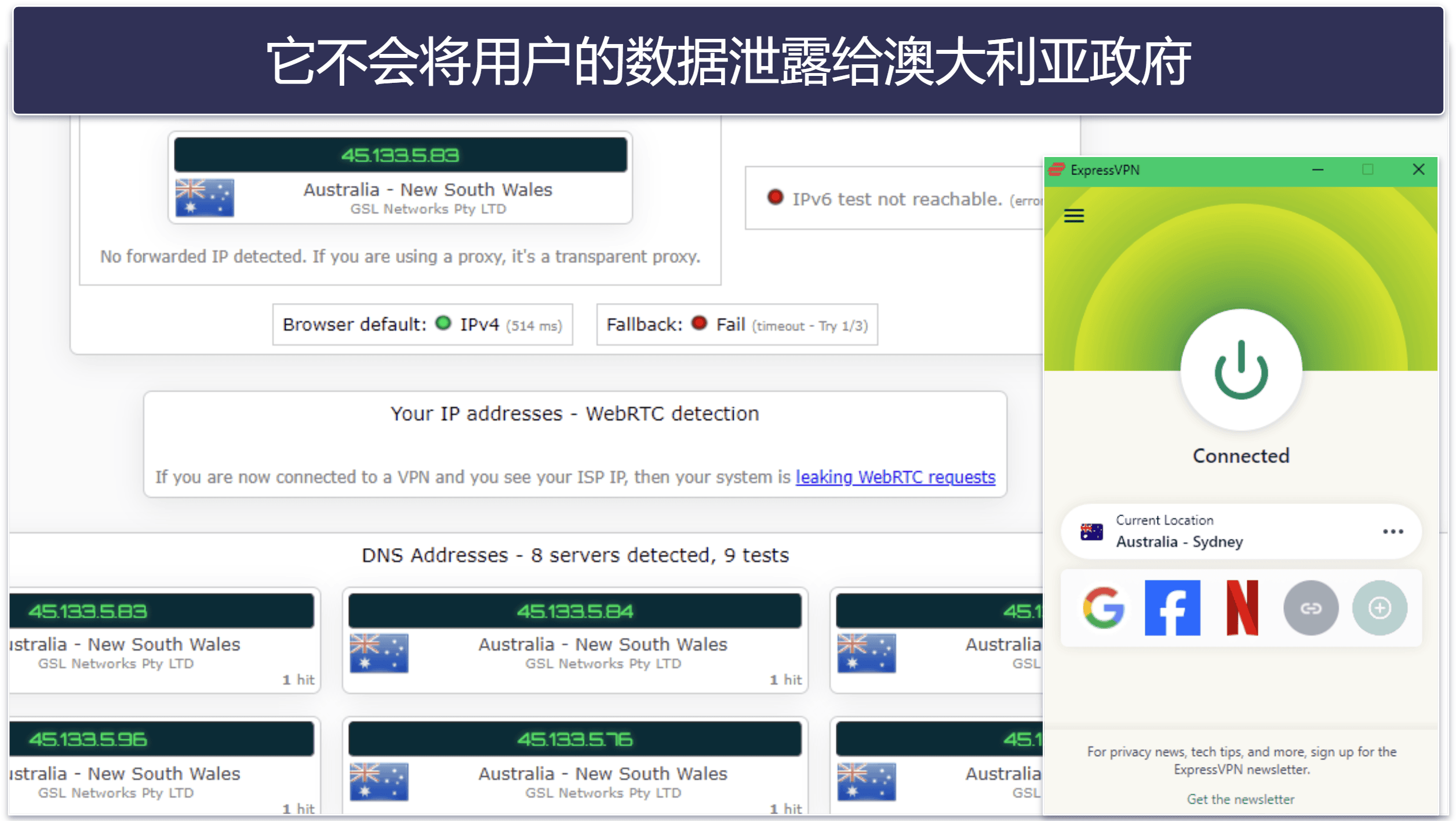The width and height of the screenshot is (1456, 821).
Task: Open the ExpressVPN hamburger menu
Action: tap(1073, 216)
